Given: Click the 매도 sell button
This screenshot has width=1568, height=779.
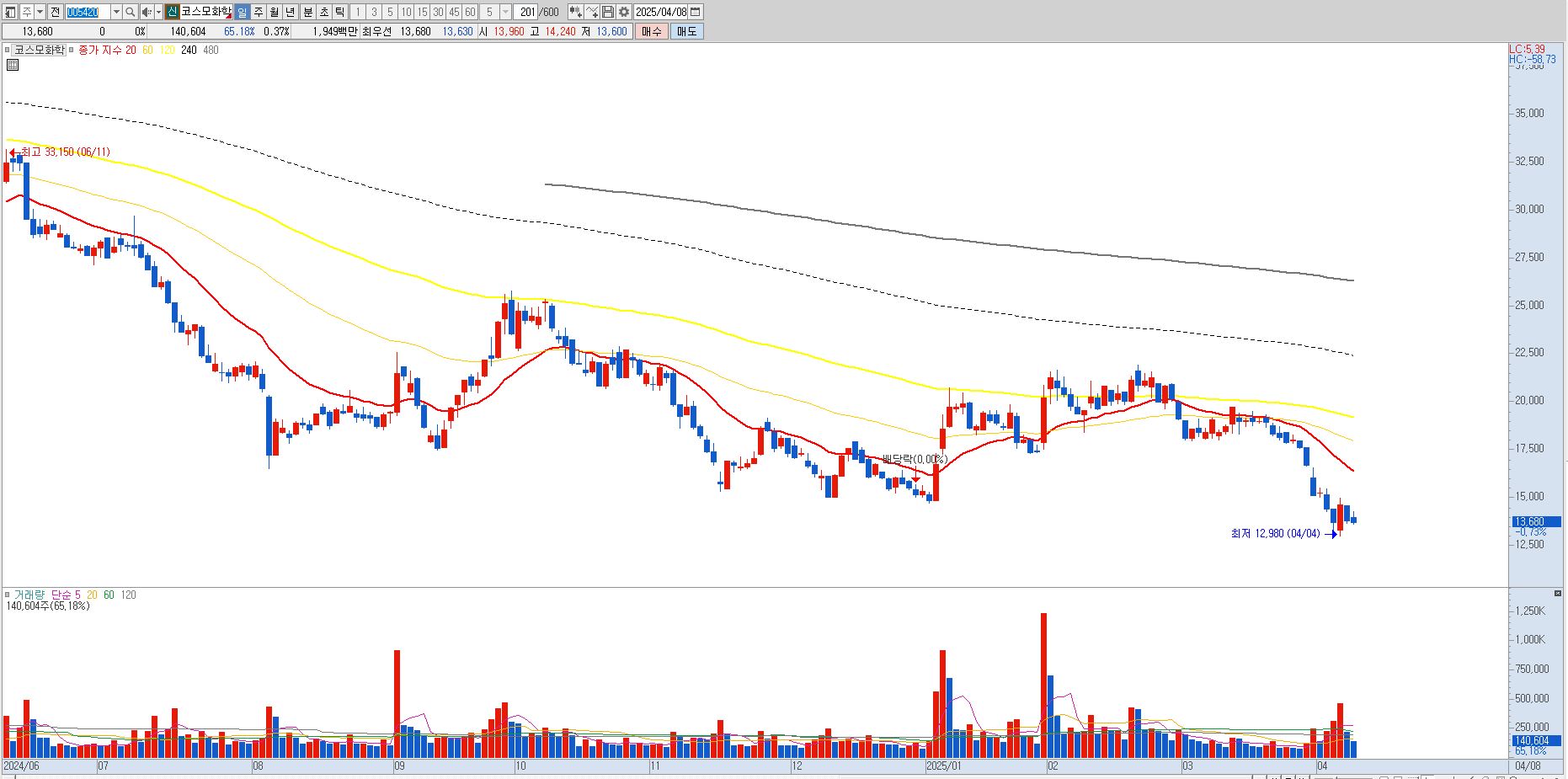Looking at the screenshot, I should click(686, 31).
